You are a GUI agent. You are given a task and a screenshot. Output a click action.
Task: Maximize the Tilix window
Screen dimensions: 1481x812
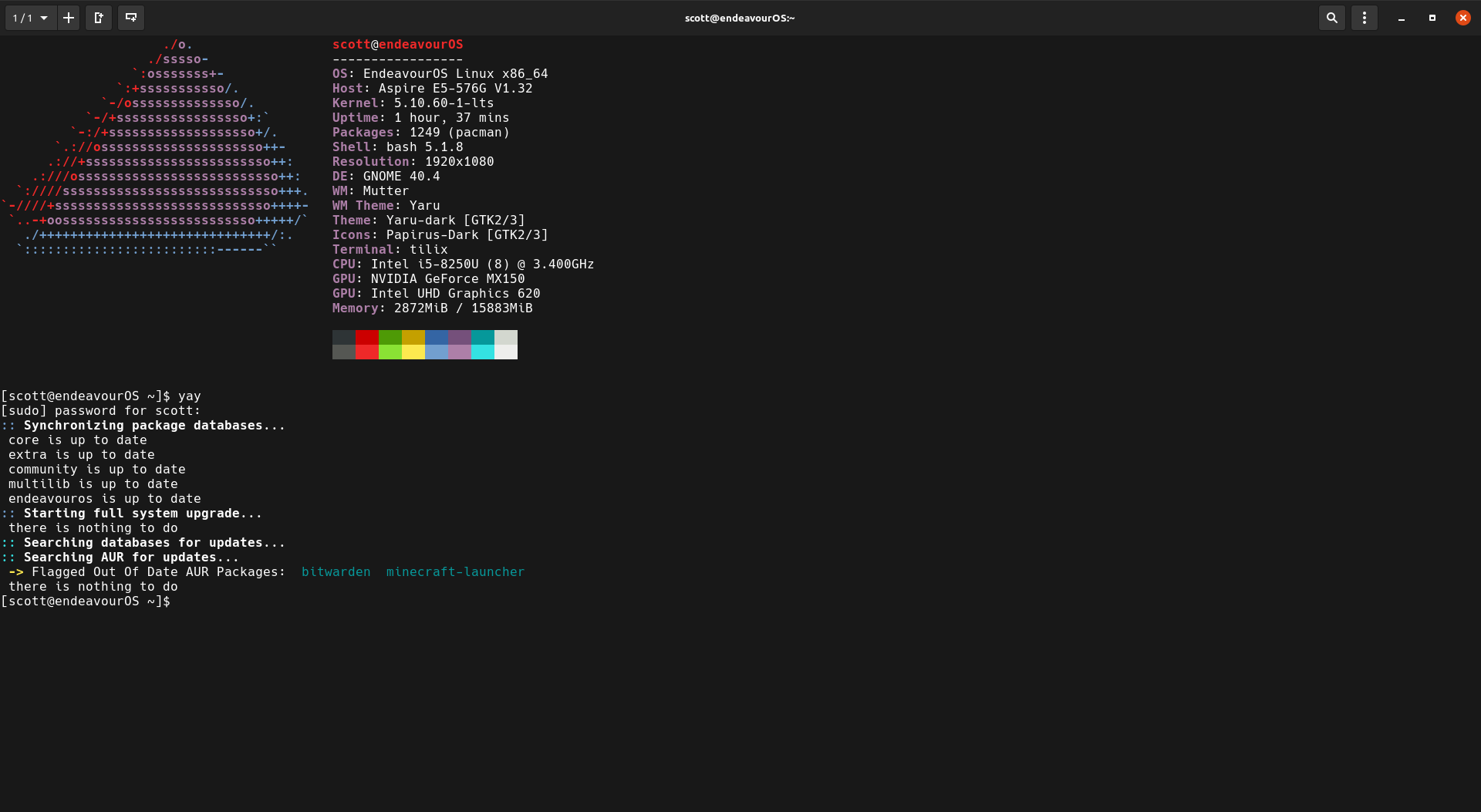tap(1432, 18)
